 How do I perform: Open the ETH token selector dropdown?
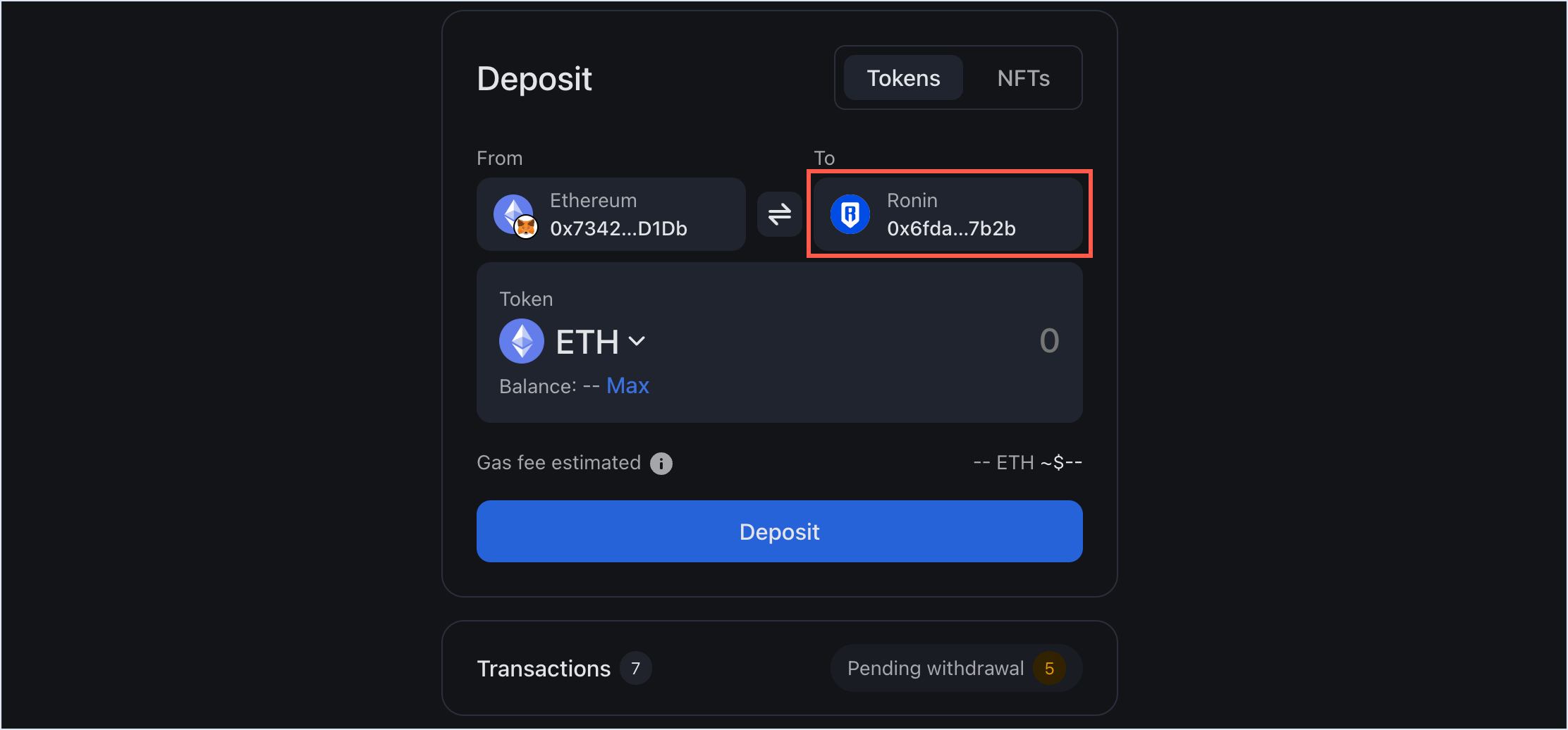tap(601, 341)
